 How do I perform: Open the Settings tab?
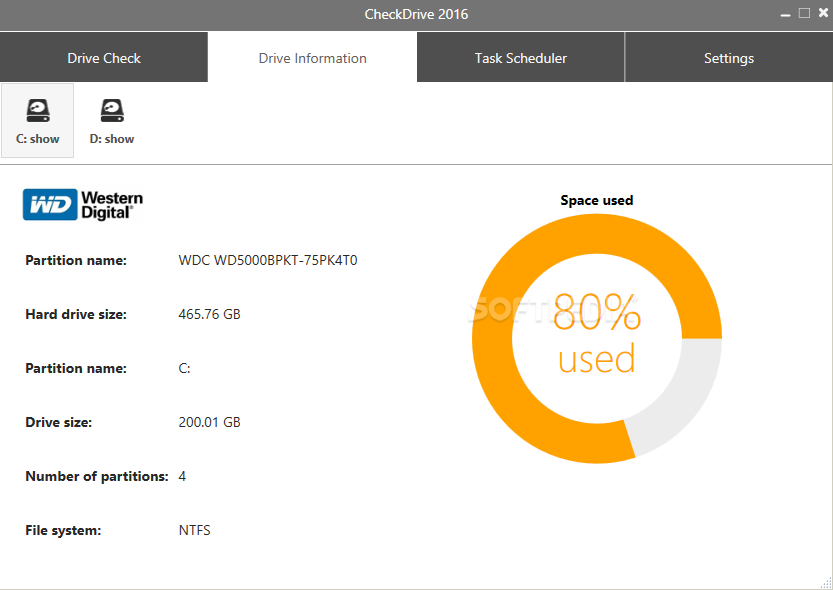(x=729, y=58)
